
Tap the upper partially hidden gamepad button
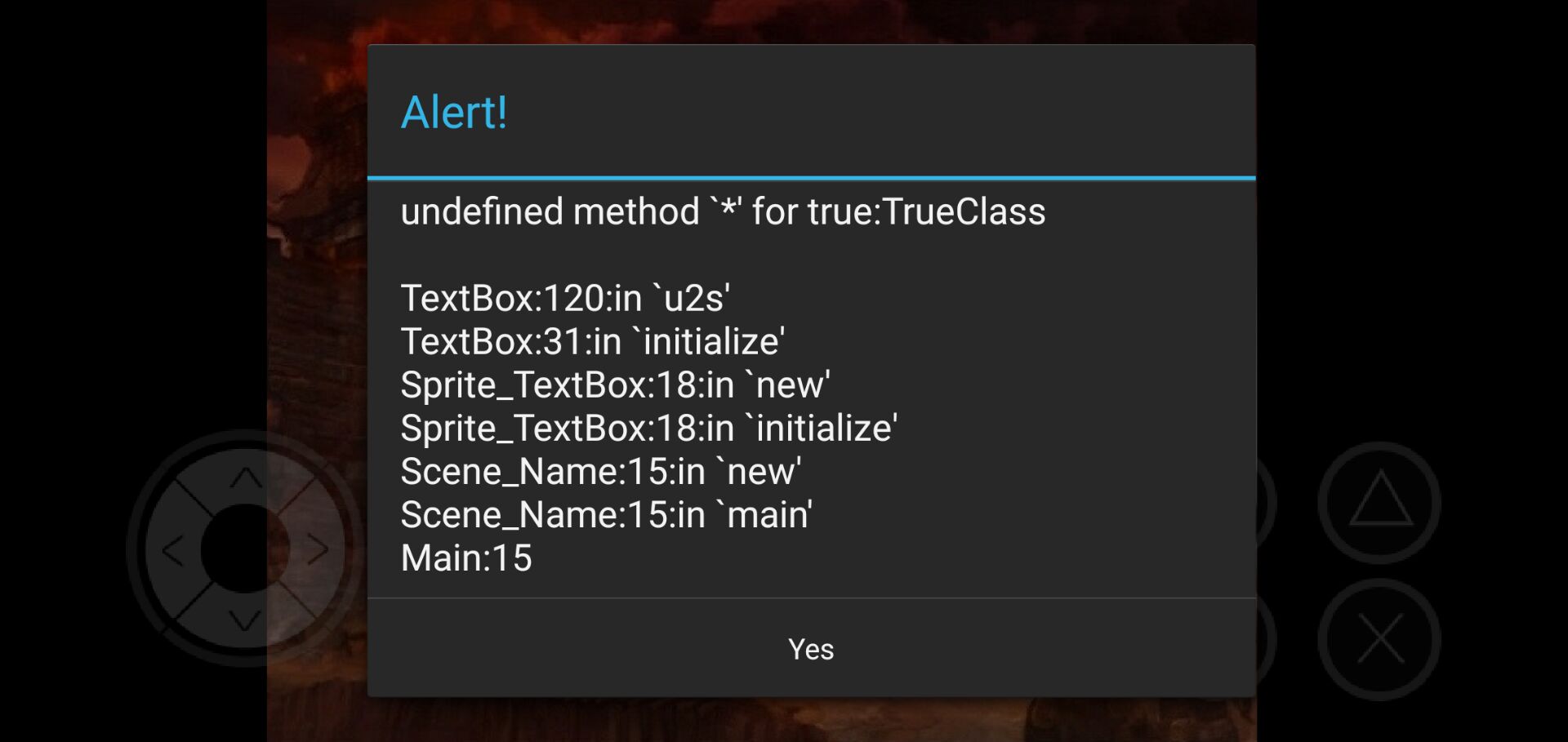(1265, 501)
